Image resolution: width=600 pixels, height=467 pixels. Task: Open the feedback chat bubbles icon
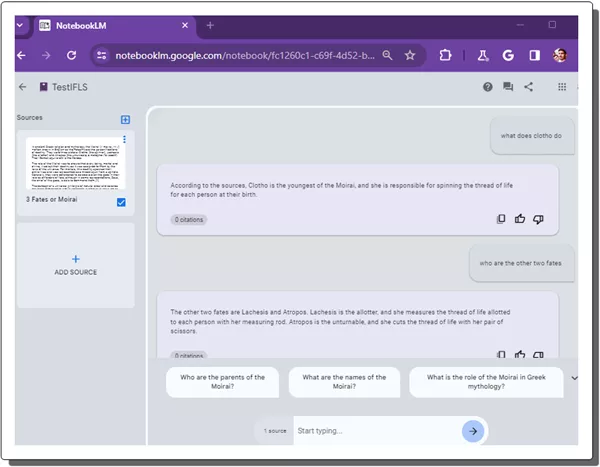[508, 87]
